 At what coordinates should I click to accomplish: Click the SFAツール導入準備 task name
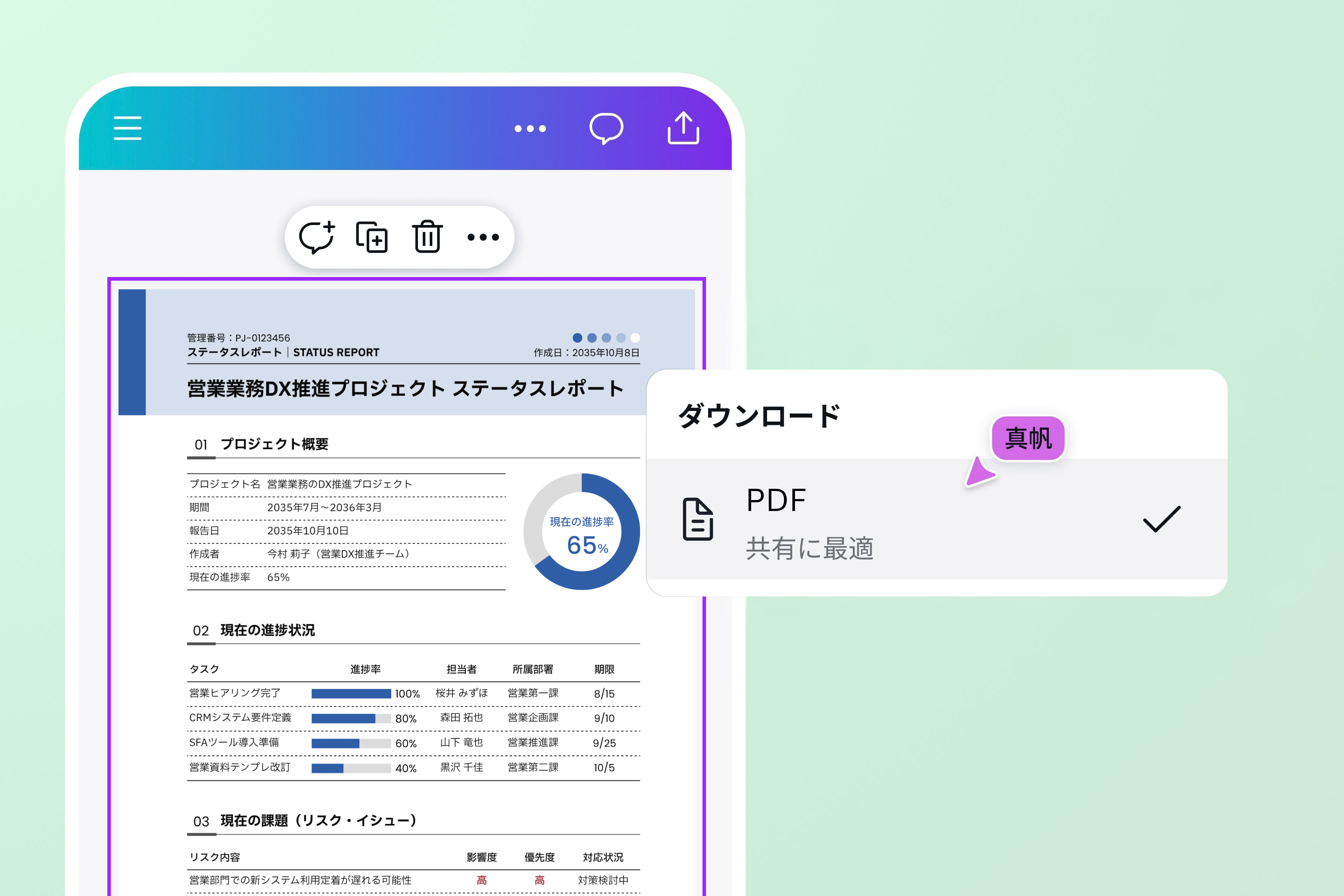point(234,742)
